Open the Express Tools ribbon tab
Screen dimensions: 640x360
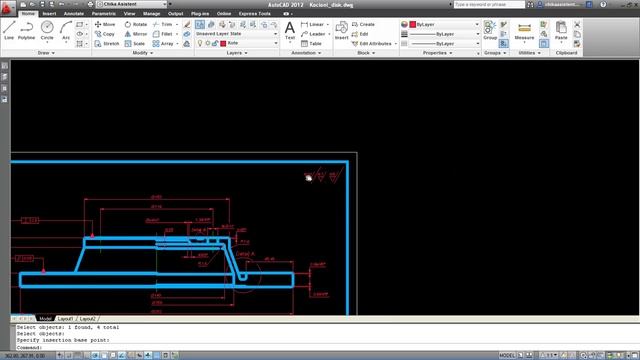point(255,13)
